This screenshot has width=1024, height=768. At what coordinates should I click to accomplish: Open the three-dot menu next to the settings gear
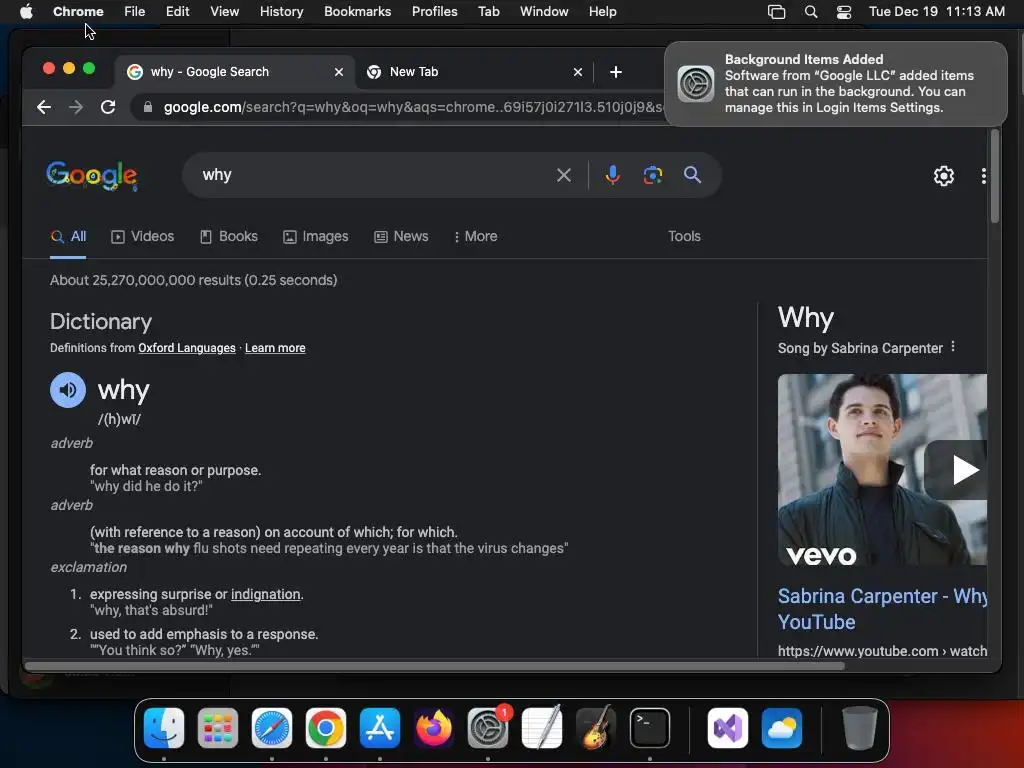coord(984,176)
